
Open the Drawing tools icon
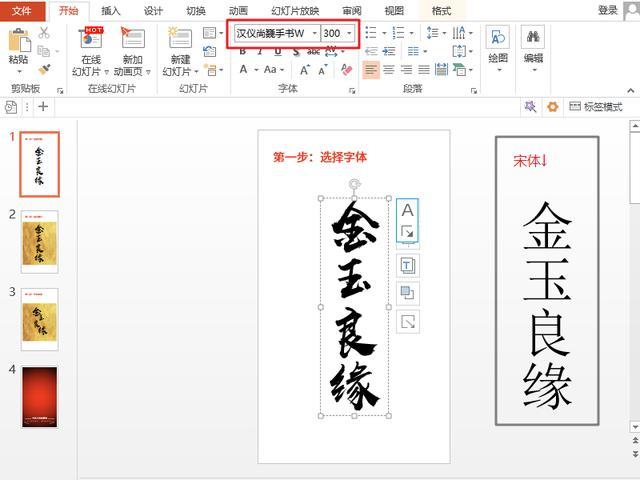tap(498, 38)
